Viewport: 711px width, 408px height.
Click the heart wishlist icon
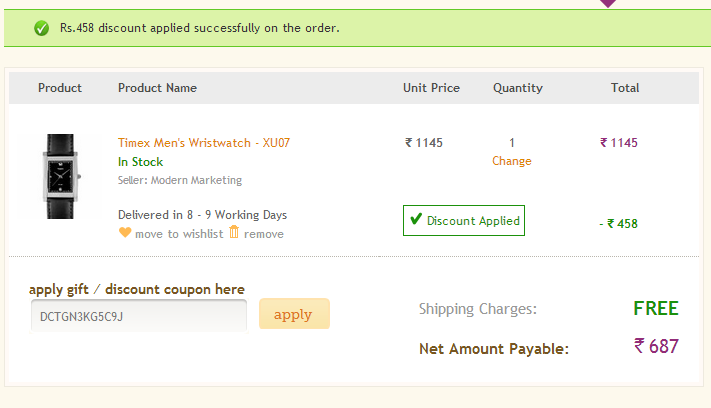[125, 233]
